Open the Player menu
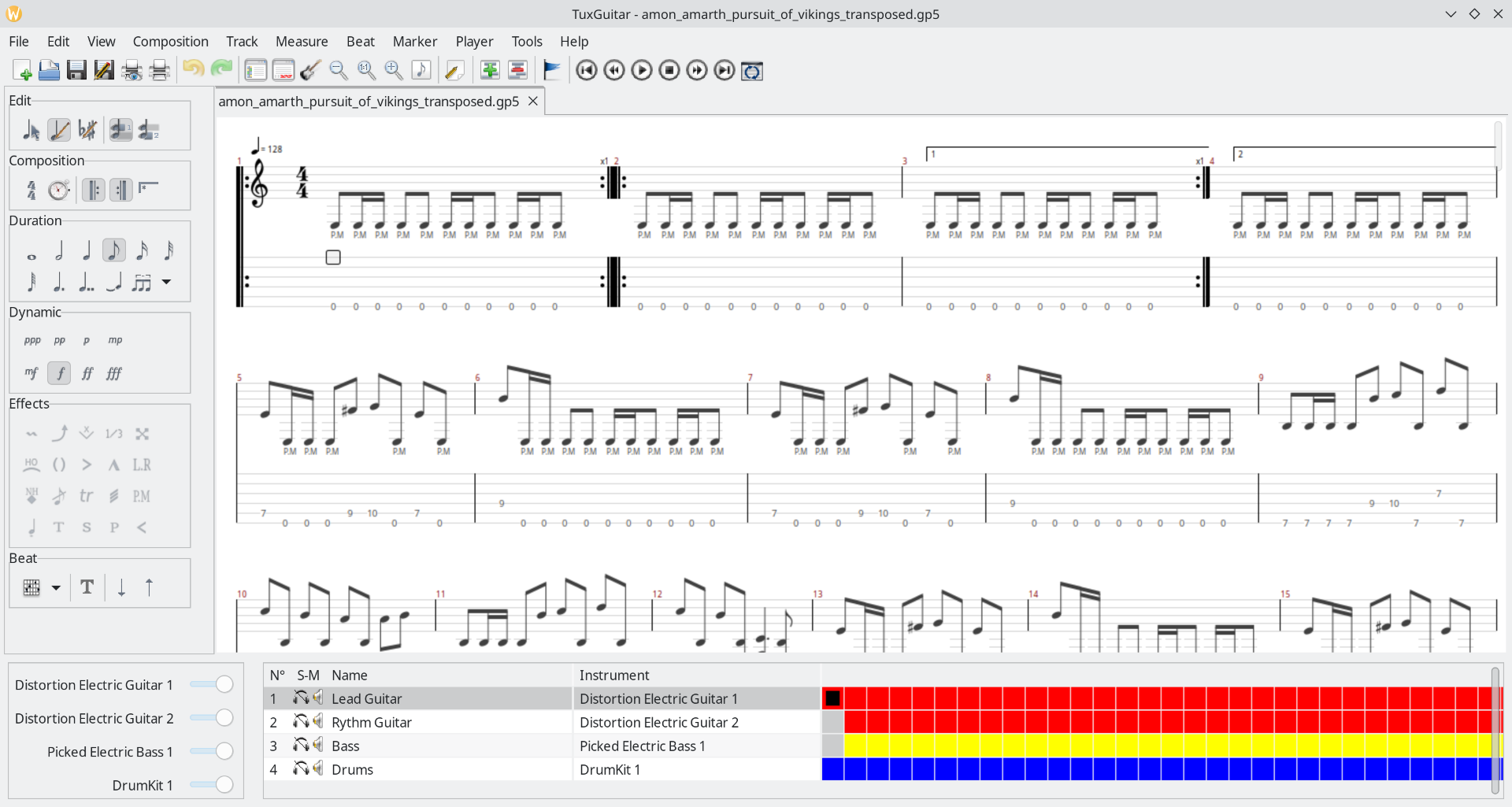This screenshot has height=807, width=1512. point(474,41)
